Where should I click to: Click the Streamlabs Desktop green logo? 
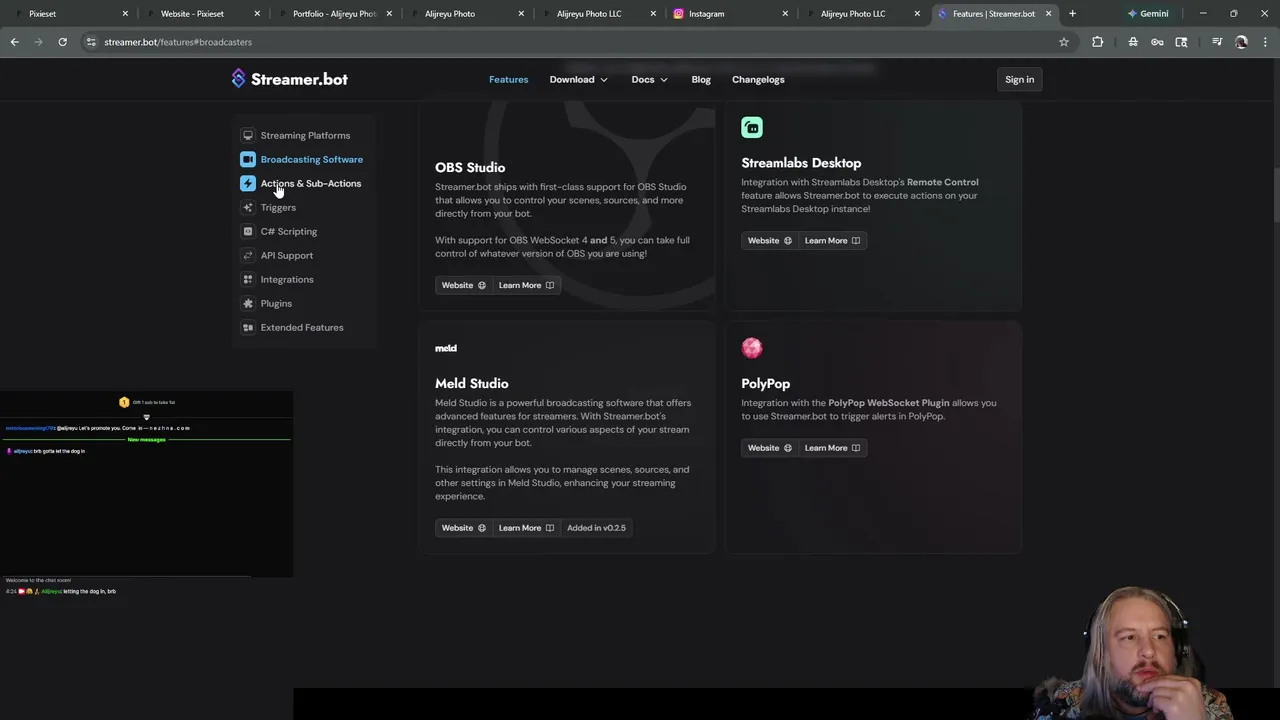(752, 127)
